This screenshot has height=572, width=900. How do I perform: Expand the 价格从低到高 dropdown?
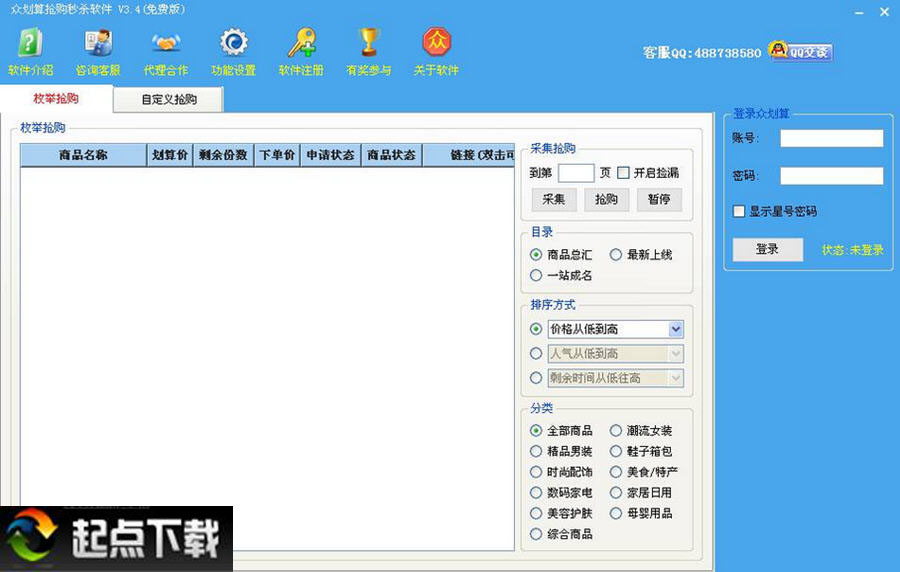click(x=676, y=329)
